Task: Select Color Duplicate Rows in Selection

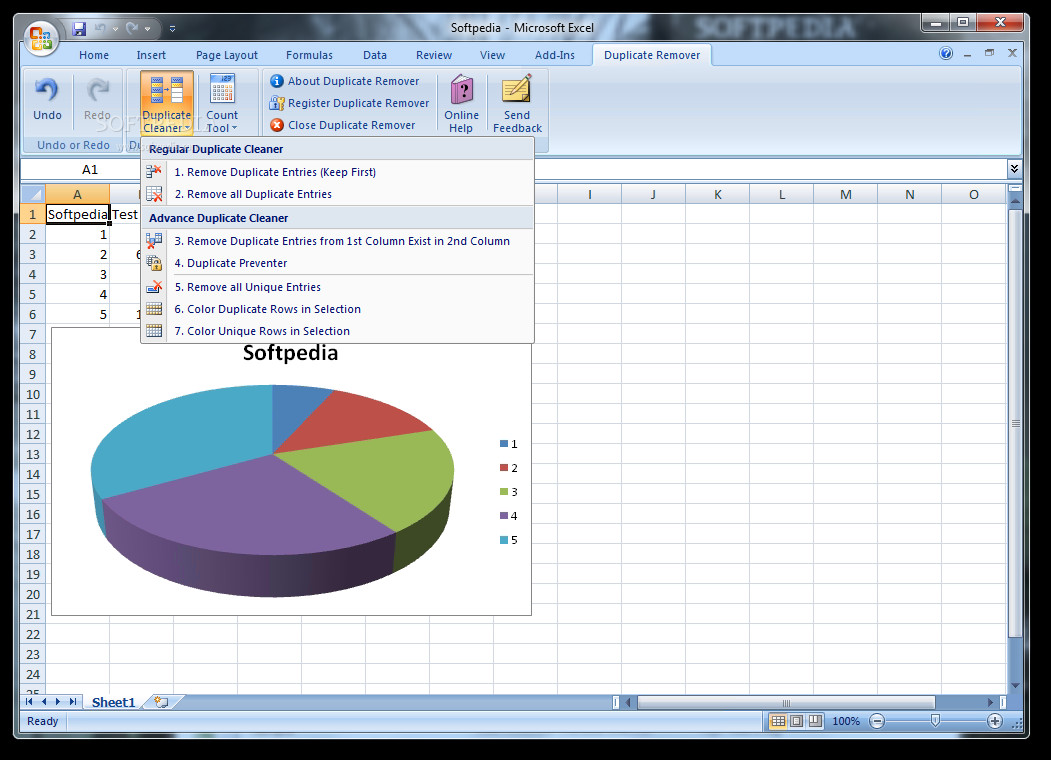Action: coord(337,309)
